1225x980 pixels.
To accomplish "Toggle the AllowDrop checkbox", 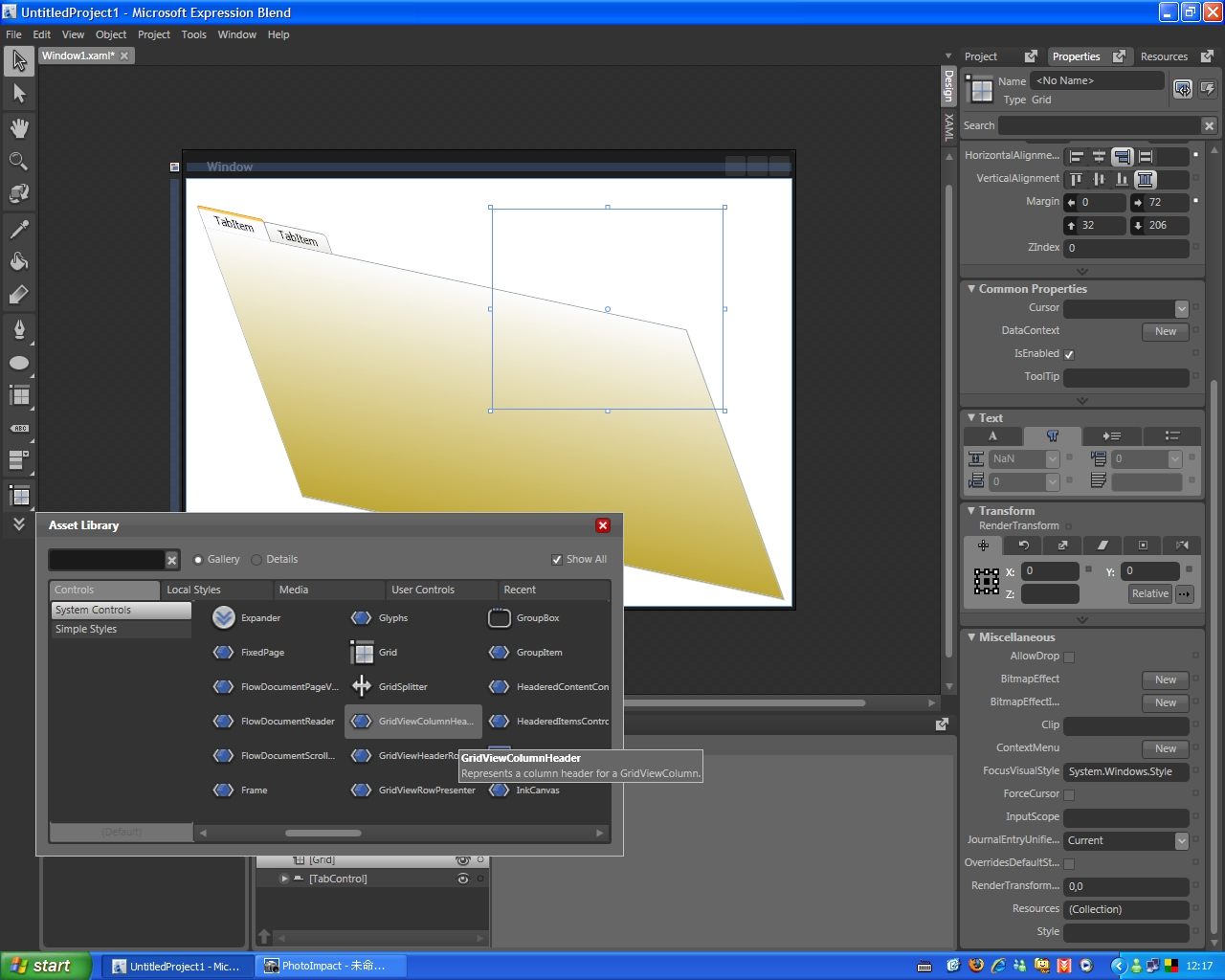I will click(1069, 657).
